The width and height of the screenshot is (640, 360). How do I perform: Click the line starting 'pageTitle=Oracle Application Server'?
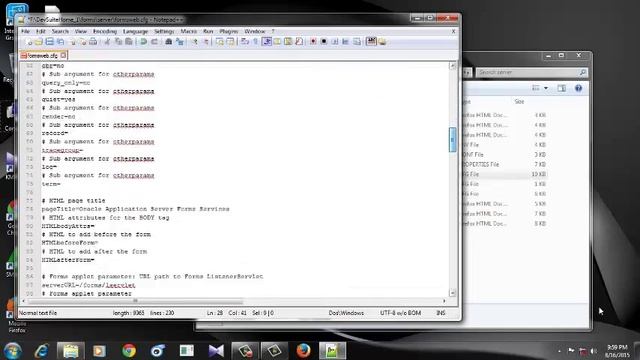(136, 209)
